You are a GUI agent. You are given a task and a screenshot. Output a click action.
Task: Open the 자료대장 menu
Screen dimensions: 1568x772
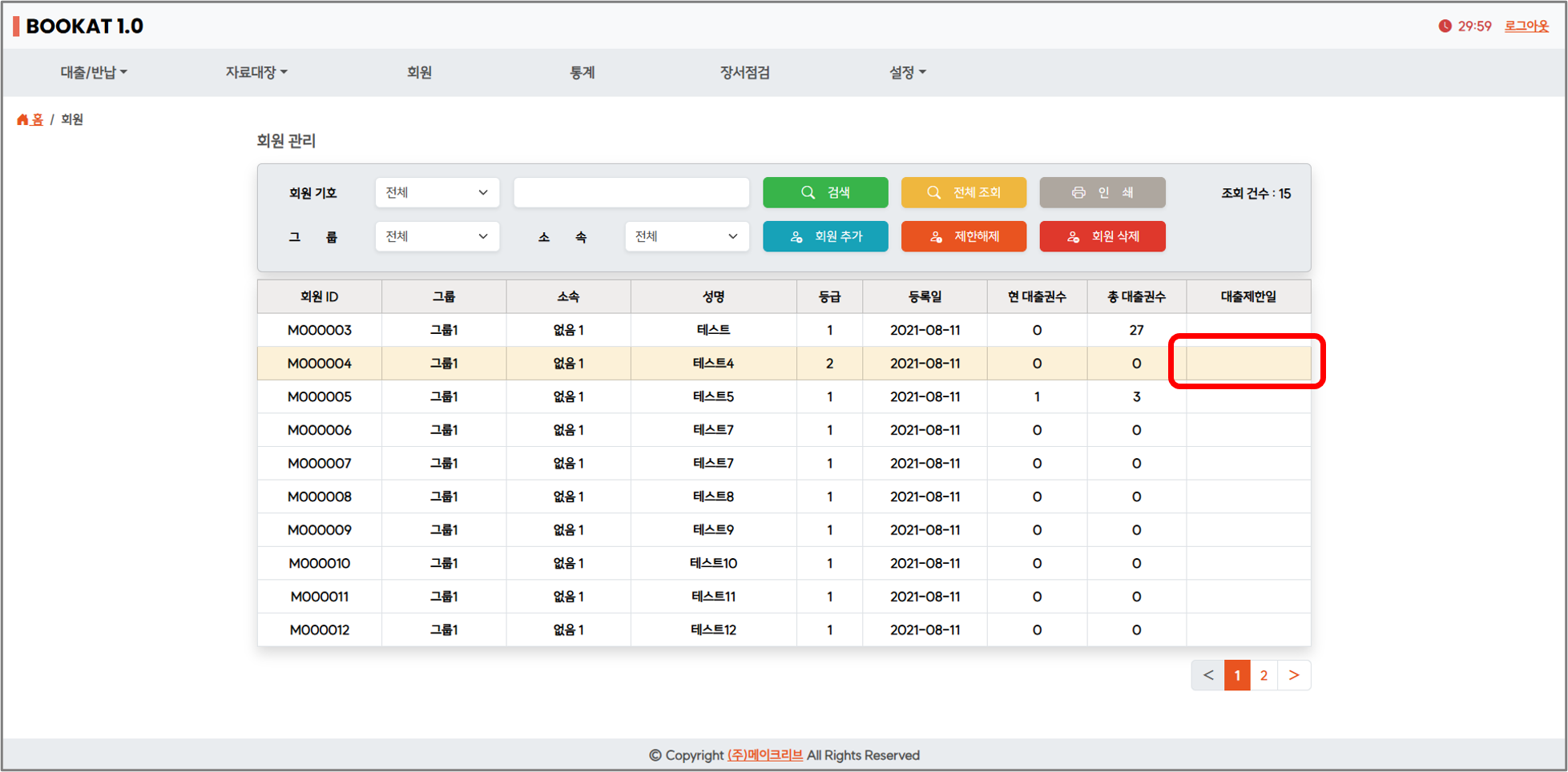[256, 73]
